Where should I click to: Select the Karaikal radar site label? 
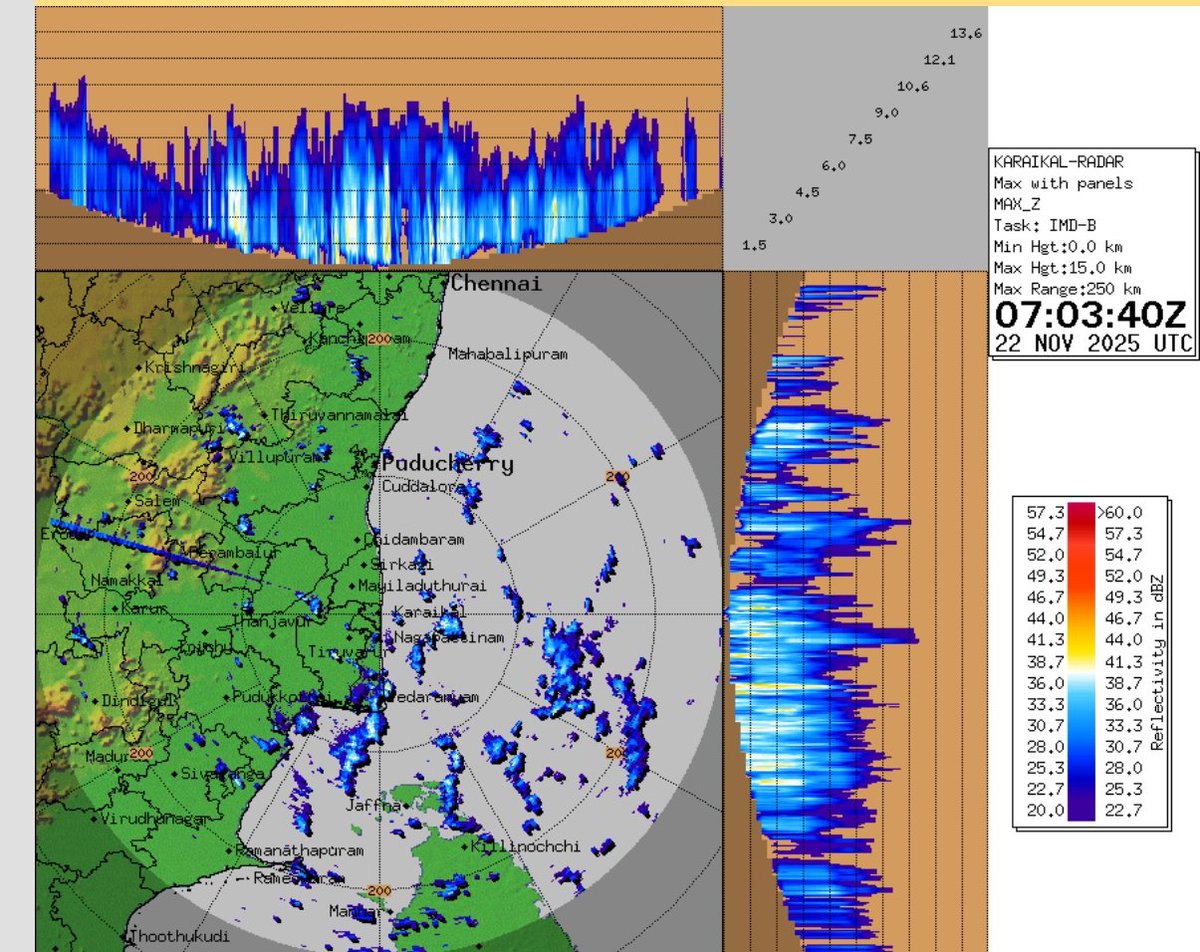click(x=429, y=611)
